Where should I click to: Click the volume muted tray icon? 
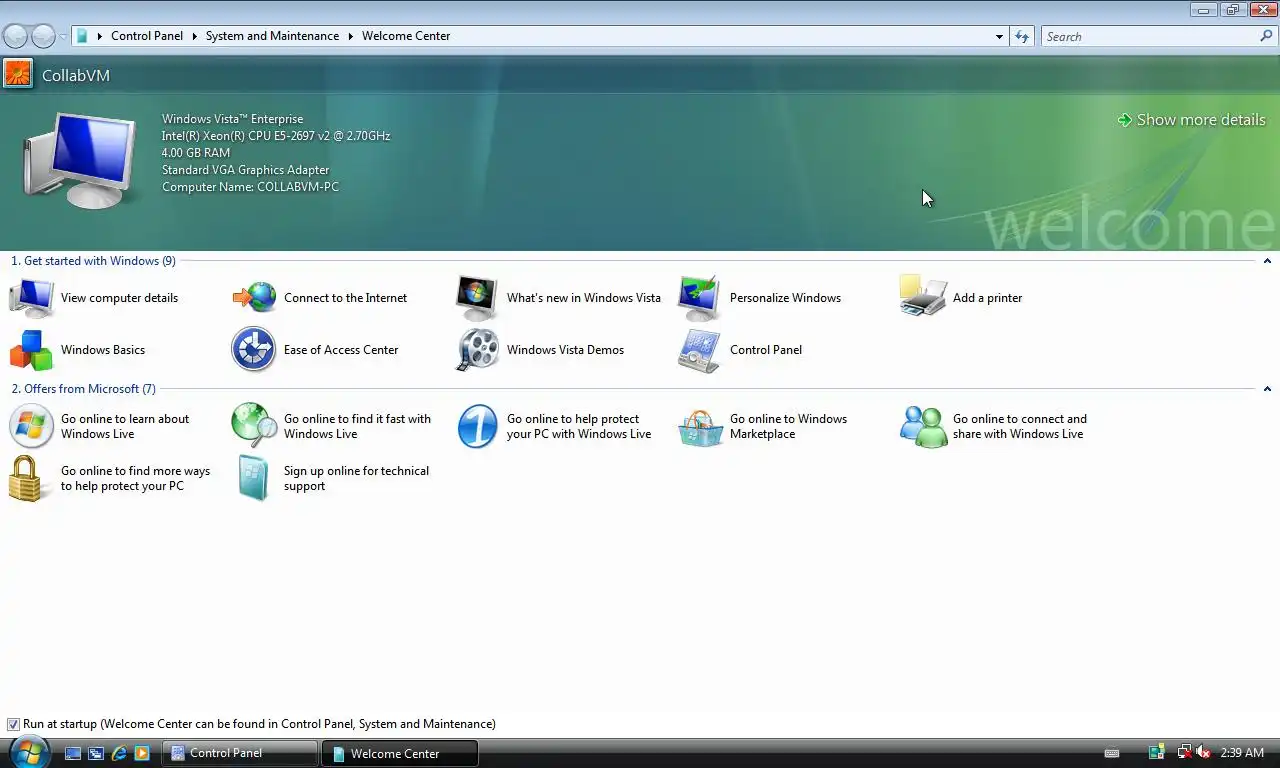[x=1203, y=753]
